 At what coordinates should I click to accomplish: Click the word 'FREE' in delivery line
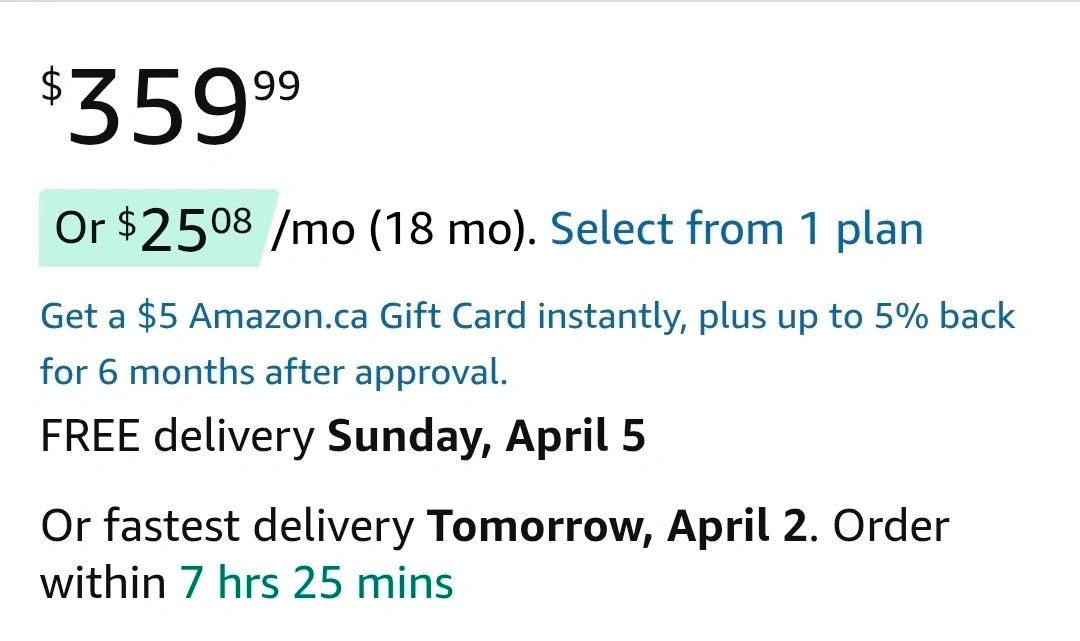(x=90, y=437)
